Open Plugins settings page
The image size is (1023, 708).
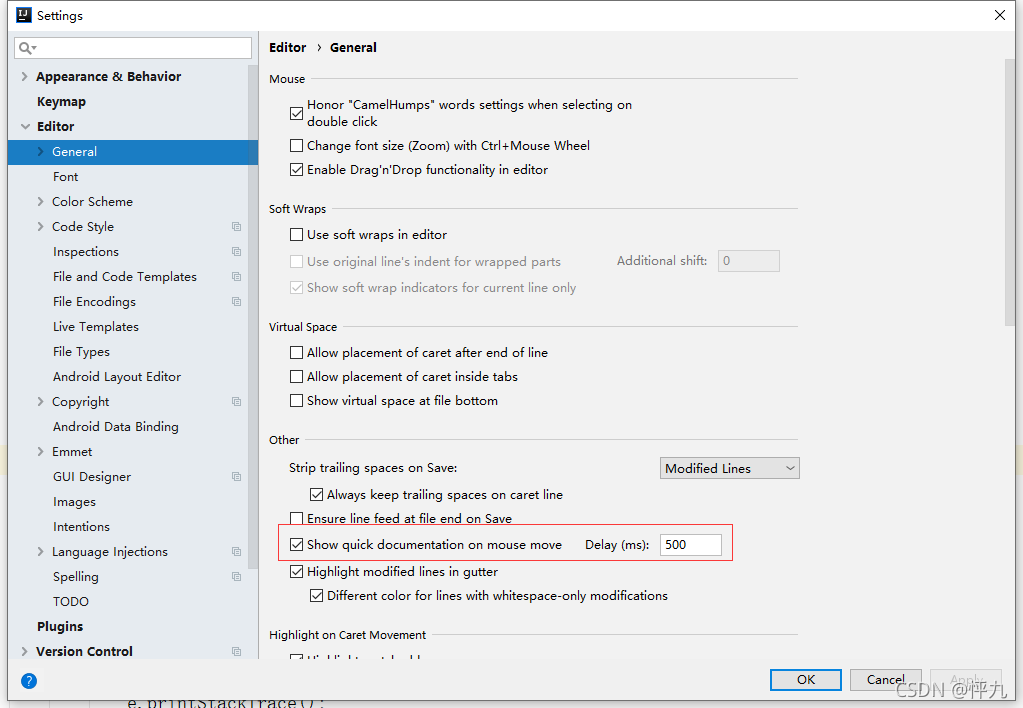coord(60,627)
